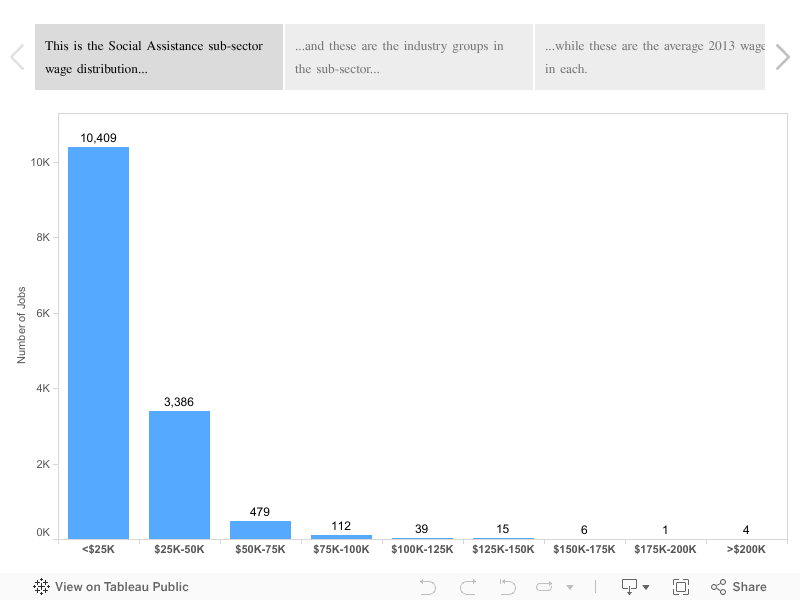Select the $50K-75K bar
The height and width of the screenshot is (600, 800).
(260, 530)
